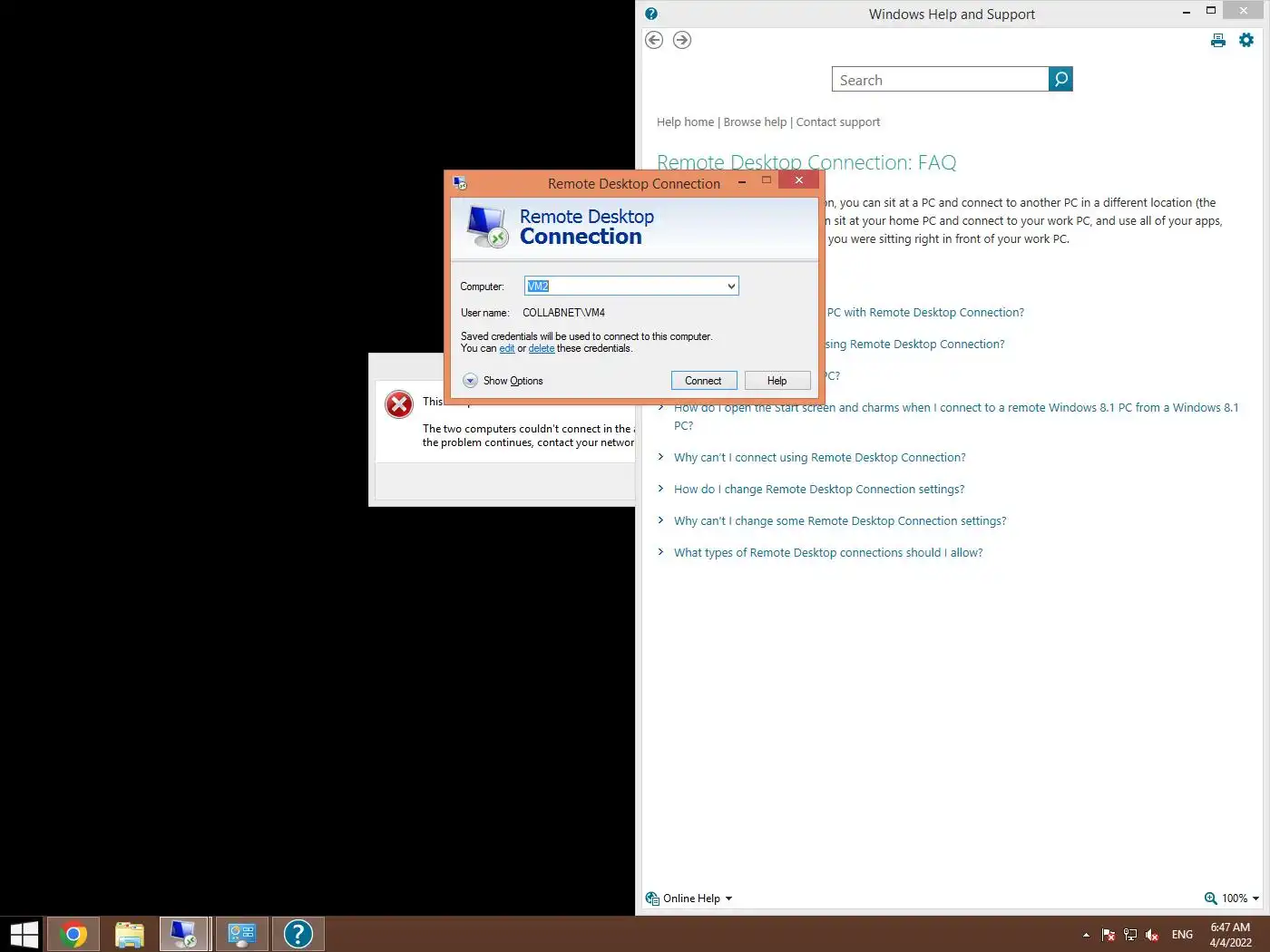Switch to Remote Desktop taskbar icon
This screenshot has height=952, width=1270.
185,934
